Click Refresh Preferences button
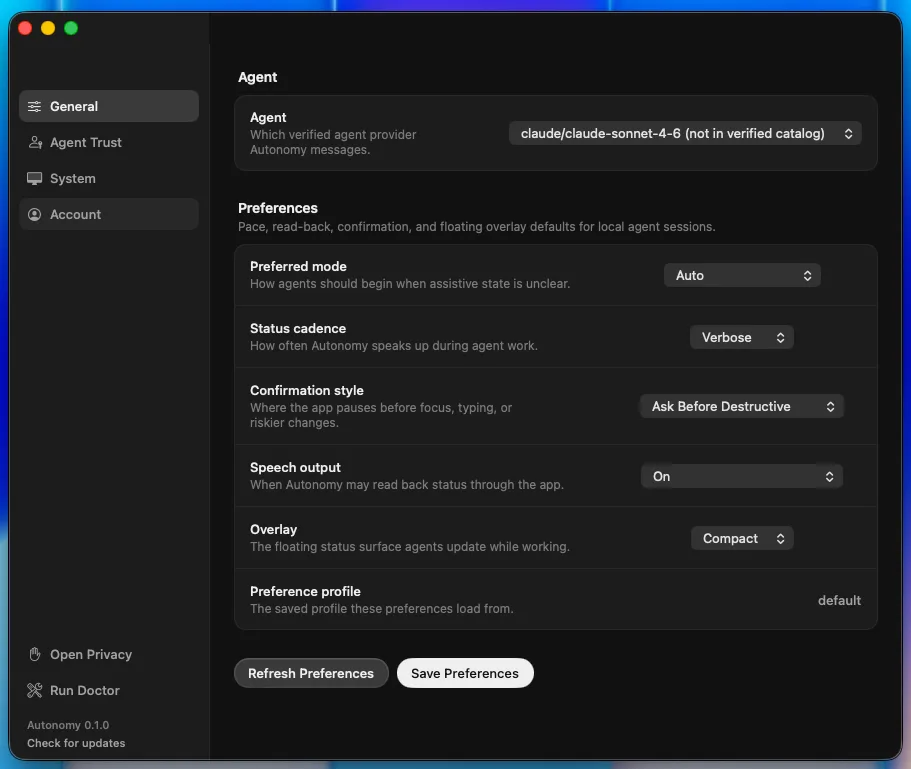 point(311,673)
